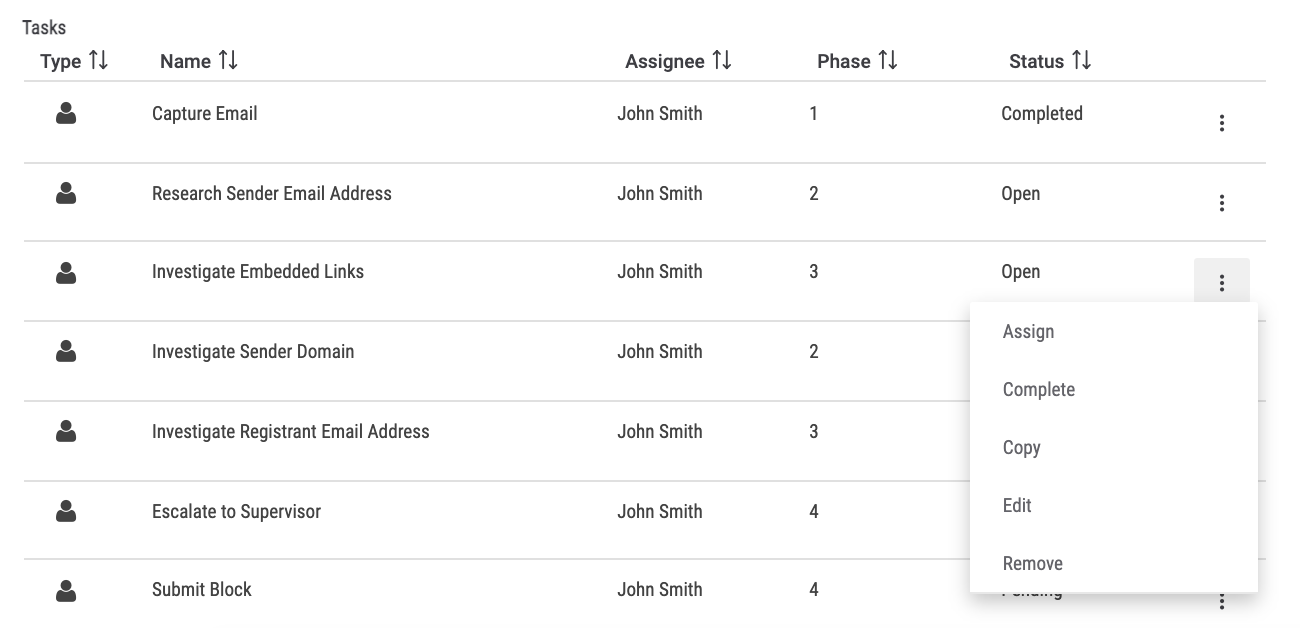Open the three-dot menu for Capture Email
The width and height of the screenshot is (1300, 628).
point(1221,122)
